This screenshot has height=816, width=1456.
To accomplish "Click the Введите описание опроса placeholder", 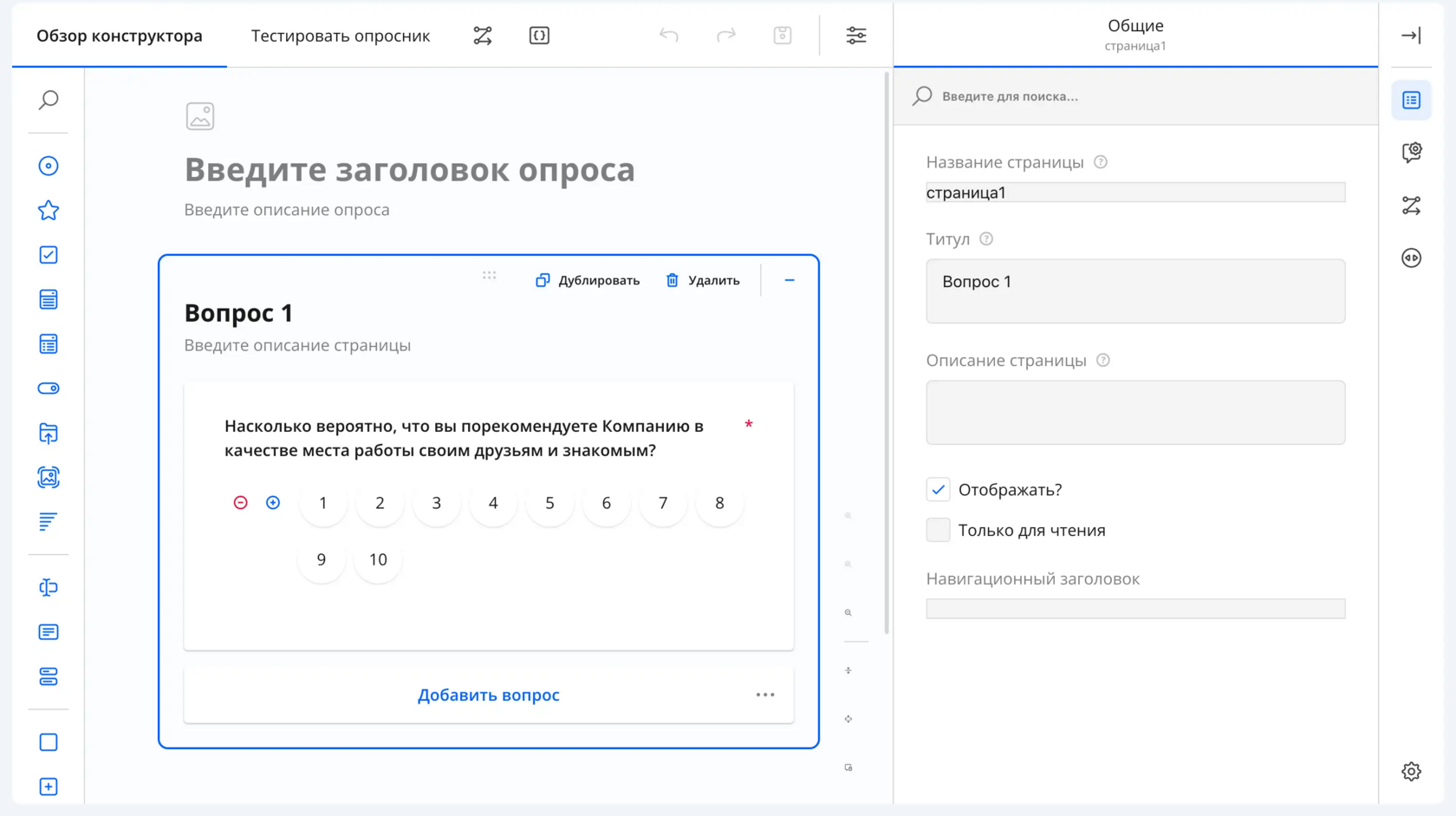I will [287, 210].
